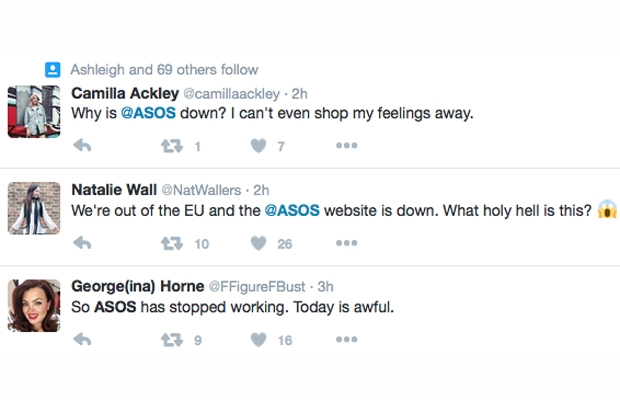Like Natalie Wall's tweet
The height and width of the screenshot is (400, 620).
pos(259,243)
